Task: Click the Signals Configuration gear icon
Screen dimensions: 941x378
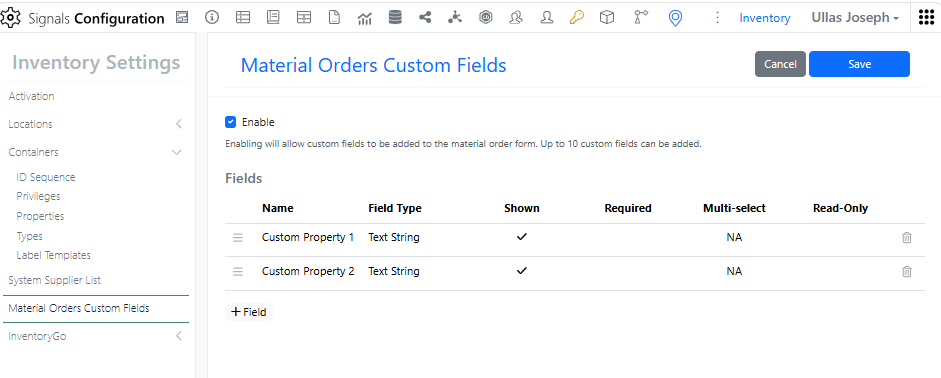Action: tap(11, 18)
